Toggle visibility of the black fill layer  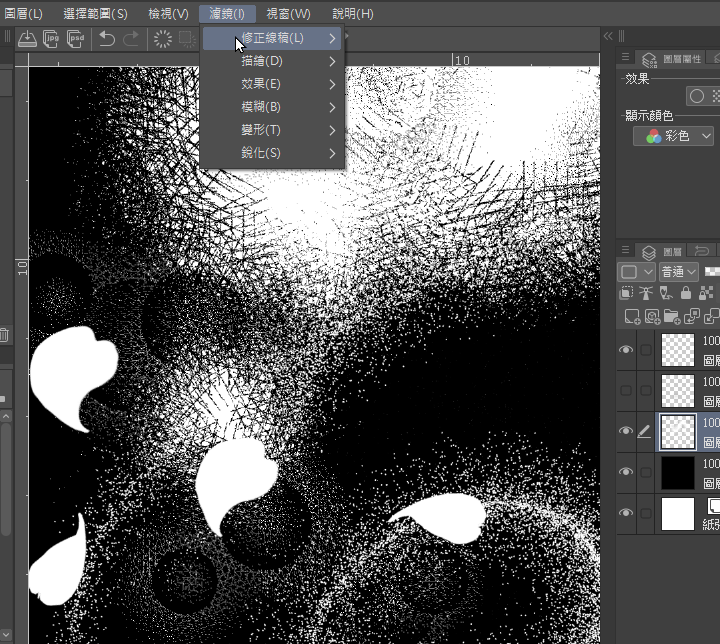[626, 472]
